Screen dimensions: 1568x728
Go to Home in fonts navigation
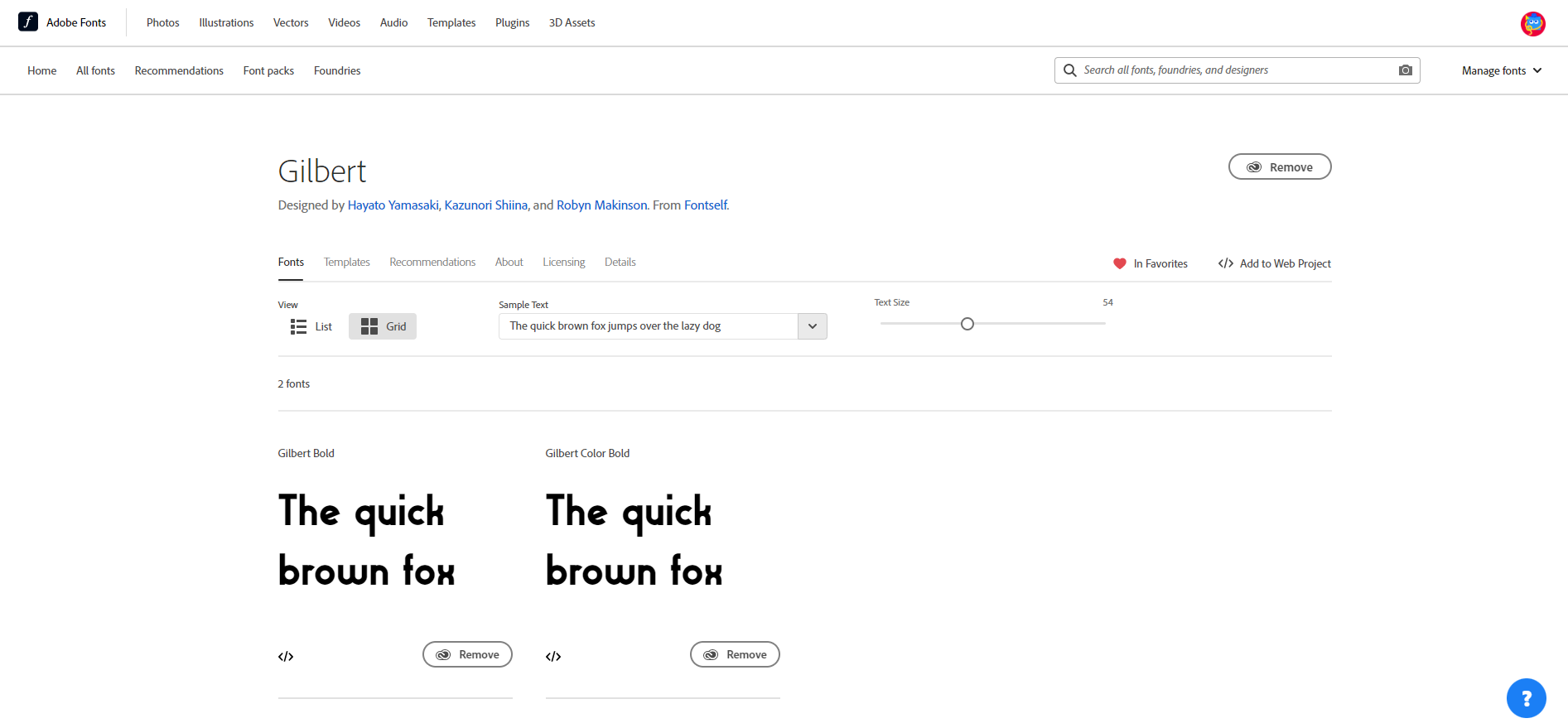(42, 70)
